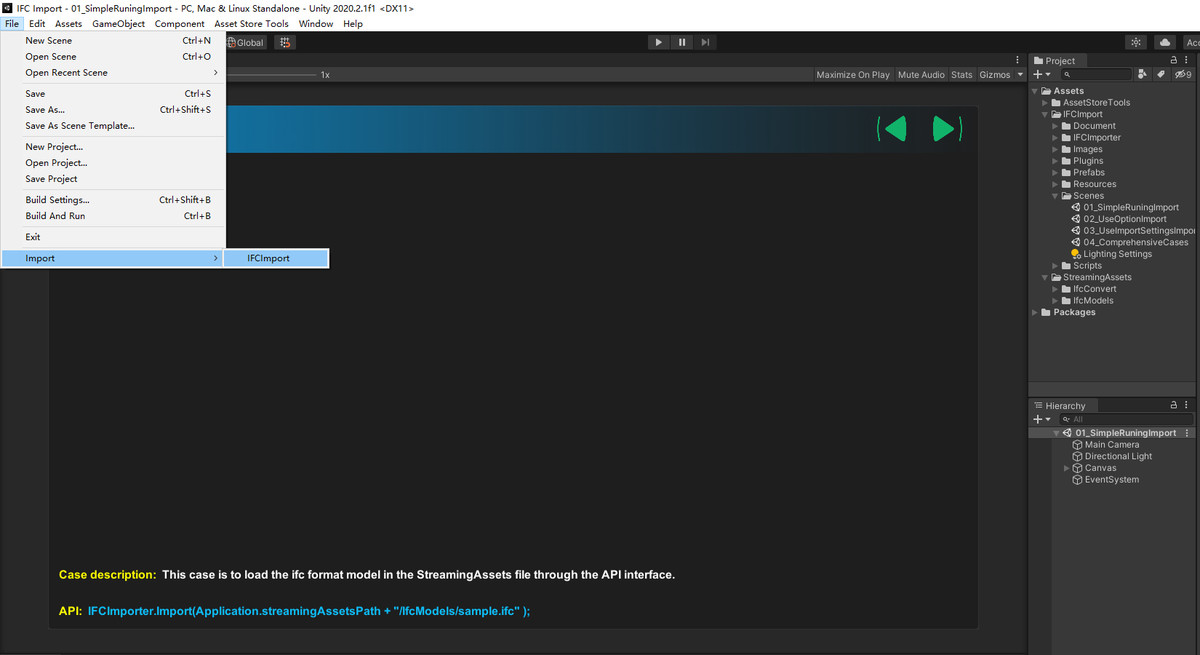Viewport: 1200px width, 655px height.
Task: Click the Search by Type icon in Project
Action: point(1143,74)
